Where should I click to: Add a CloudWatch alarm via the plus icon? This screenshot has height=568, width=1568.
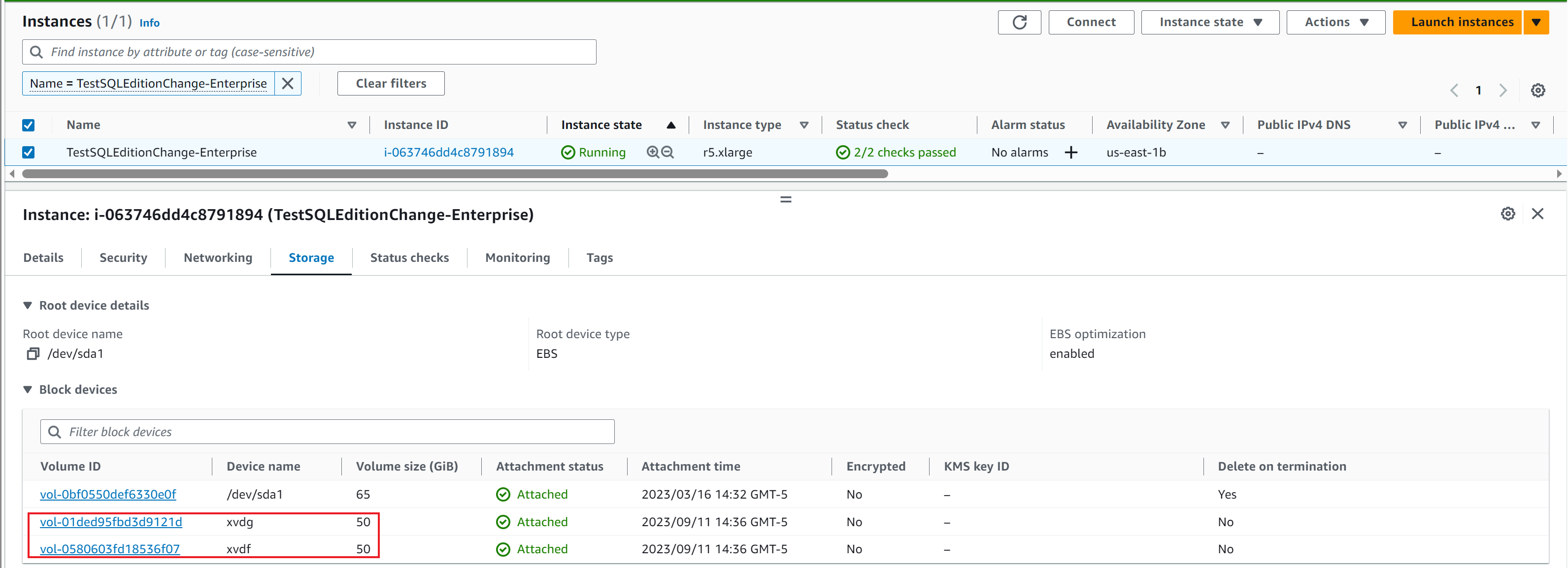click(x=1072, y=152)
